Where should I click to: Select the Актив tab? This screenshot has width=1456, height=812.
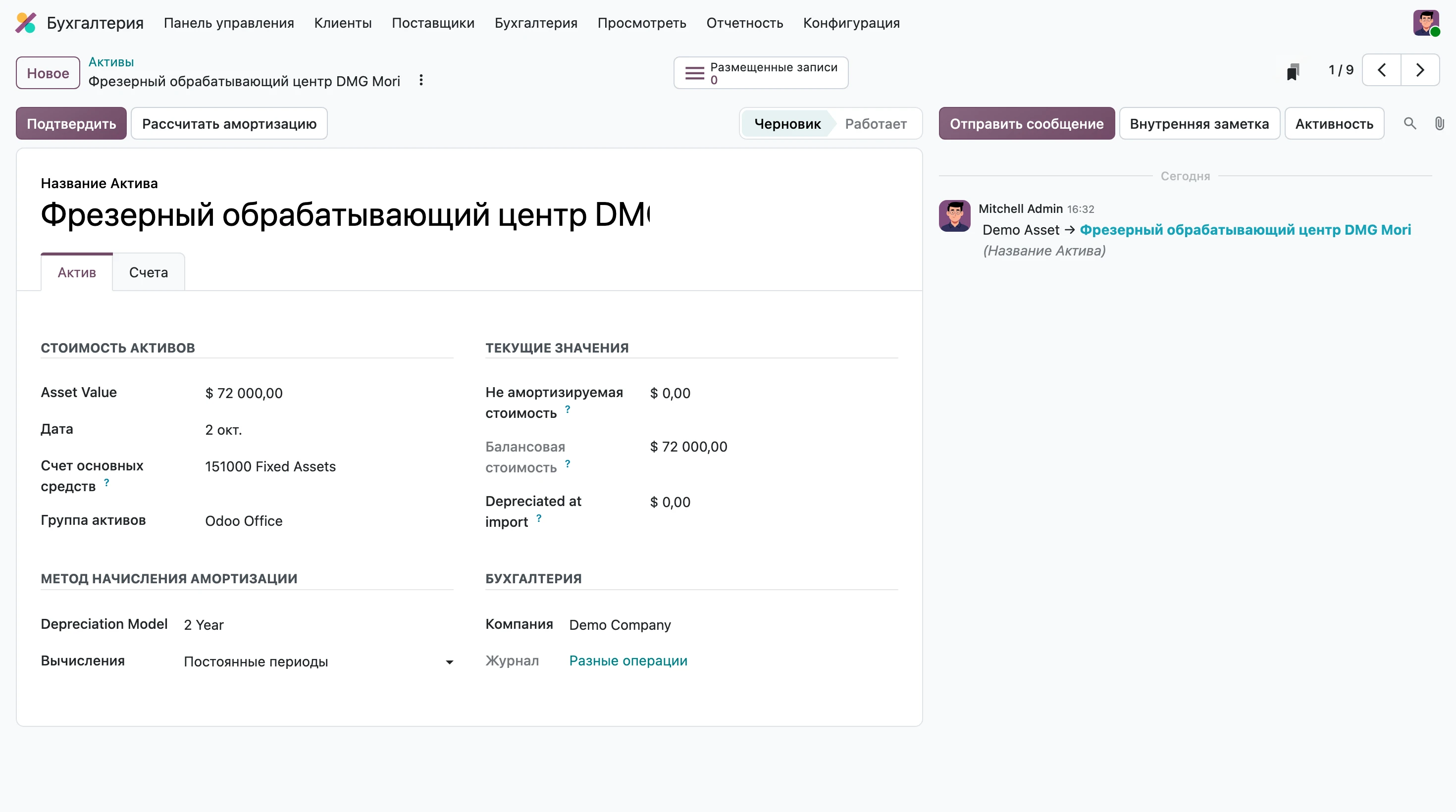click(x=77, y=272)
